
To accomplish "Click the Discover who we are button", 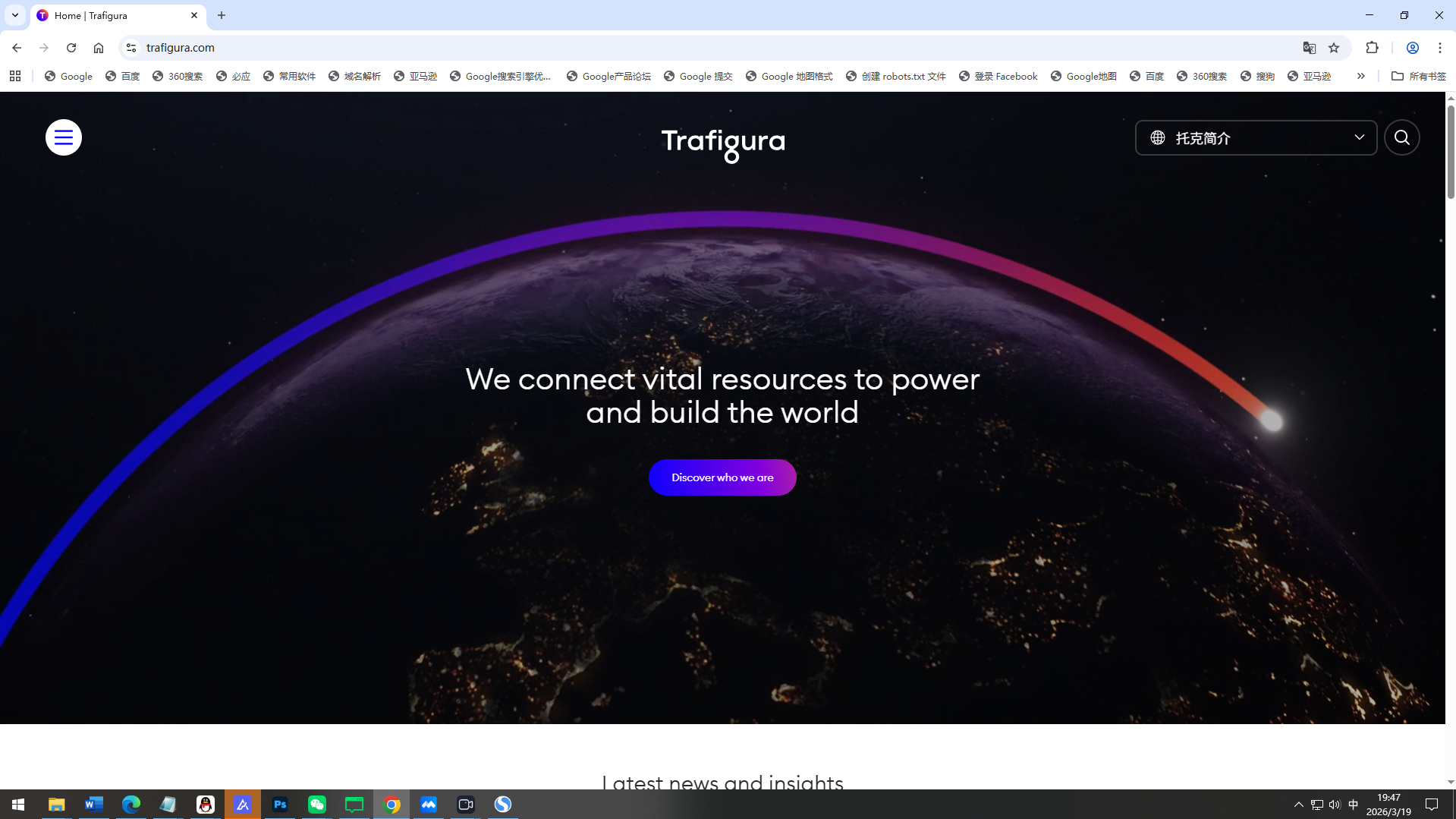I will click(x=722, y=477).
